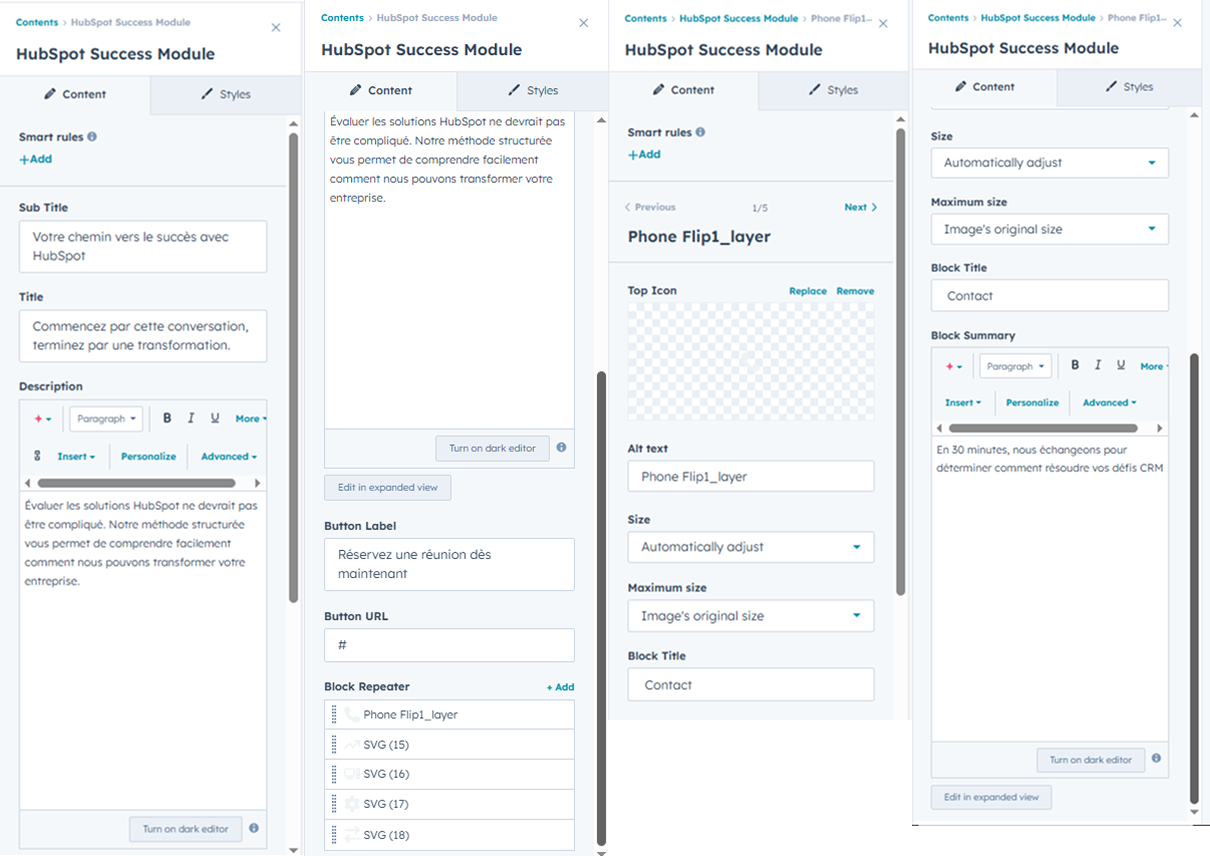
Task: Open Advanced dropdown in Block Summary editor toolbar
Action: (1109, 402)
